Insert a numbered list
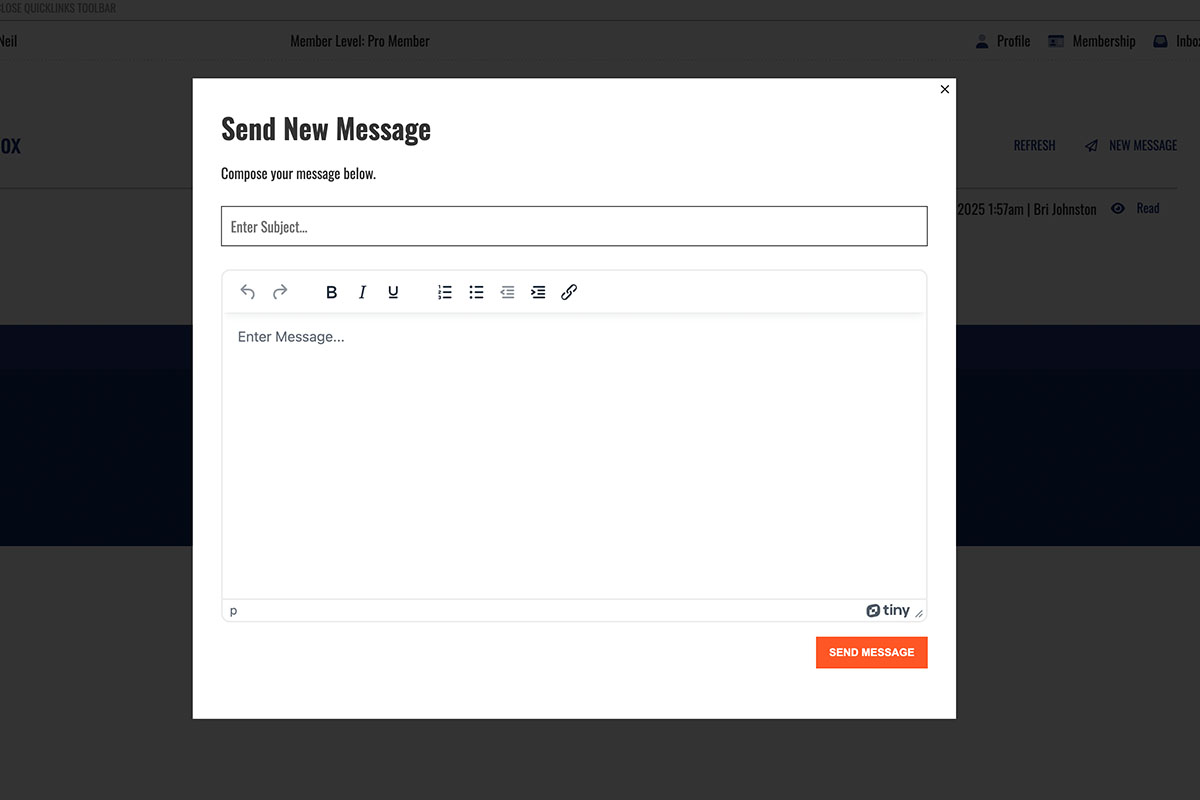Screen dimensions: 1200x800 (445, 292)
